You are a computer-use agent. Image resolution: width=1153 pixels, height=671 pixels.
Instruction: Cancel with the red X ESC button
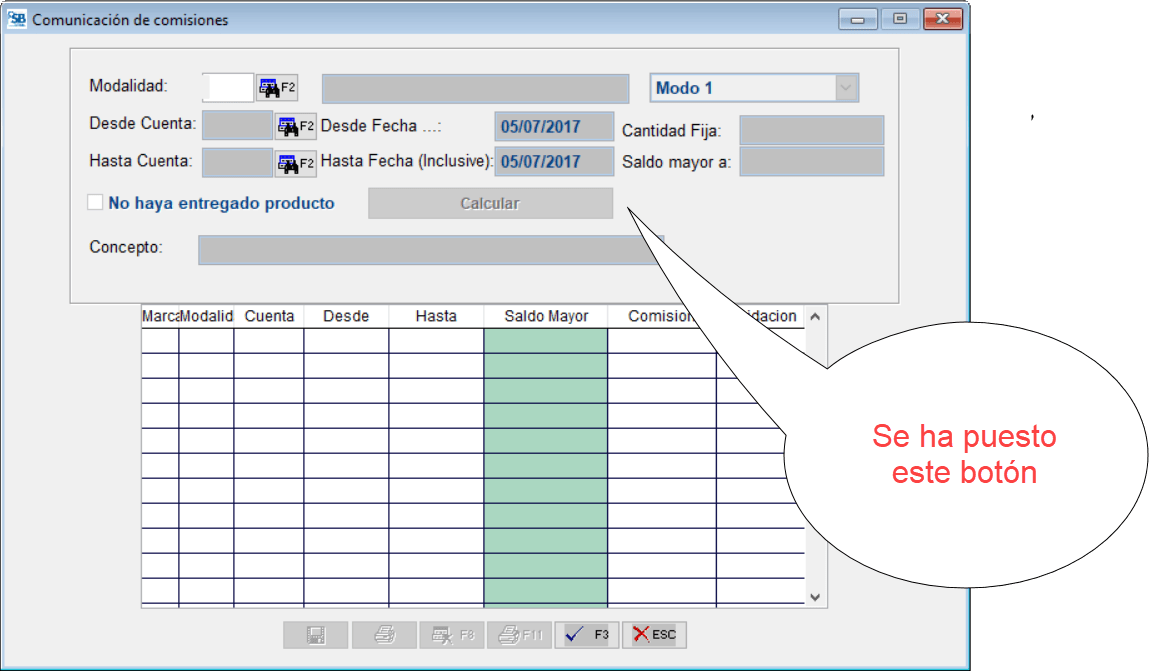tap(654, 635)
